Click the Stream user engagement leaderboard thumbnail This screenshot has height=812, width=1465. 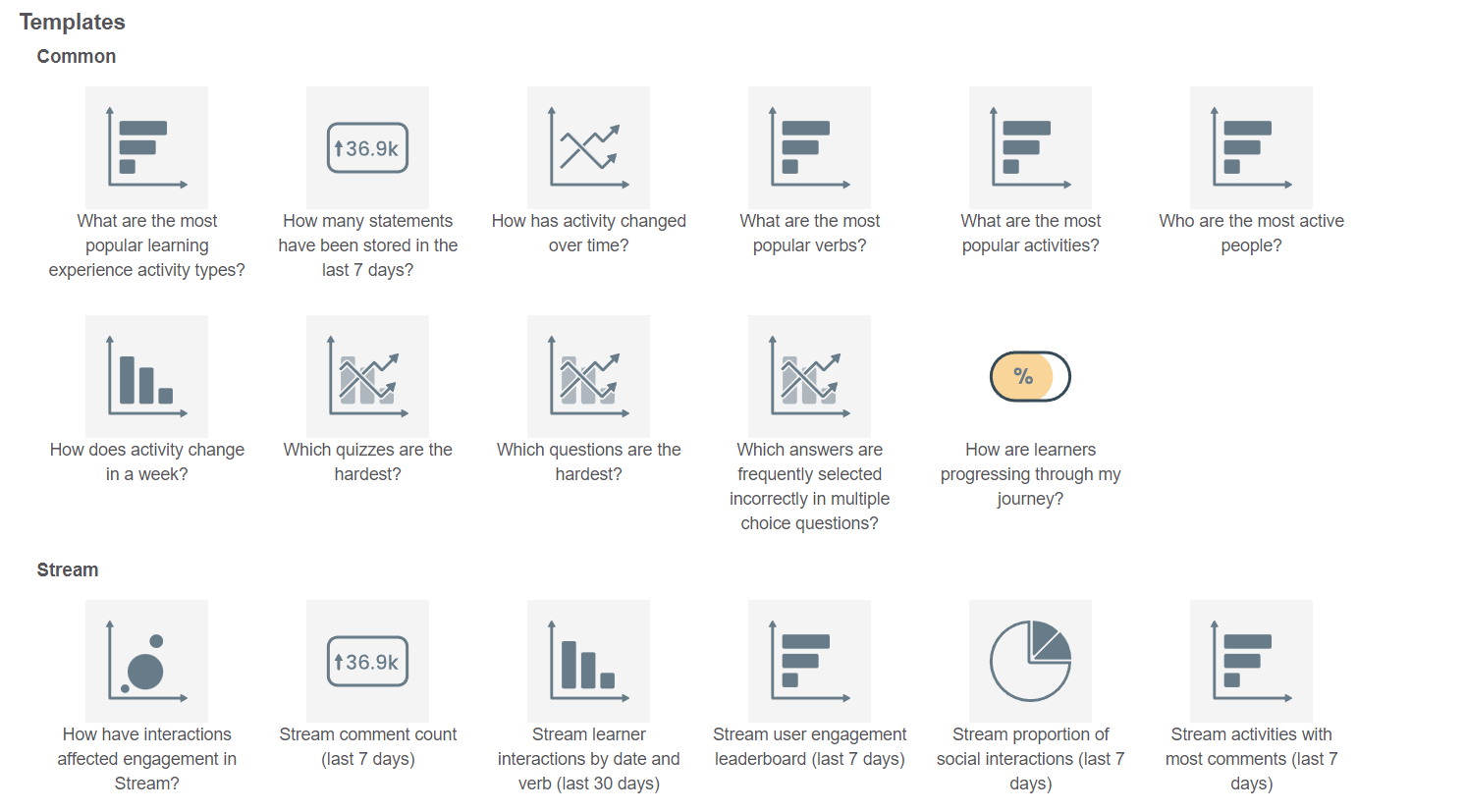tap(809, 661)
